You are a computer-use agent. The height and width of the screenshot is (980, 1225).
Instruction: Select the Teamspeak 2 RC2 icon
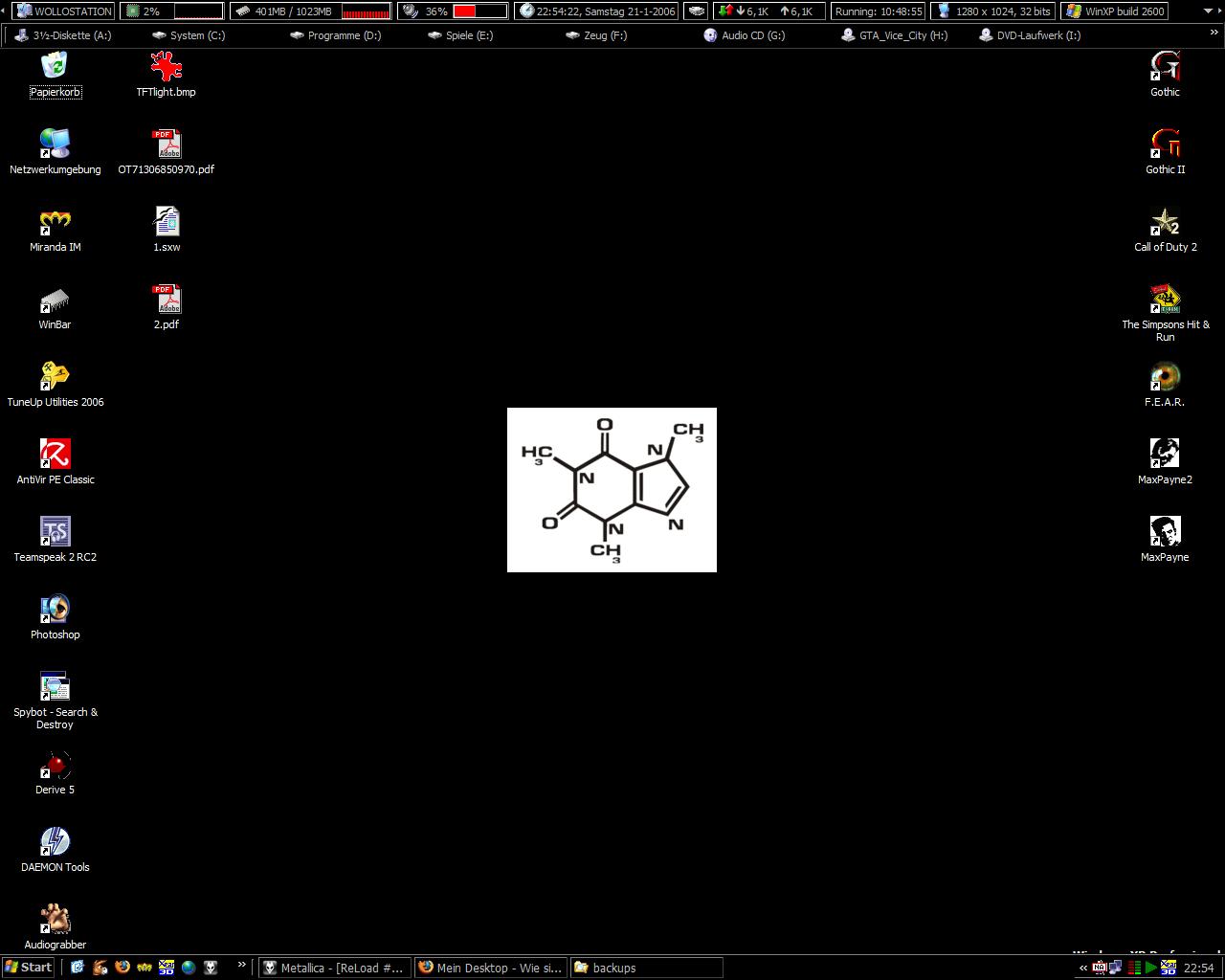(55, 533)
